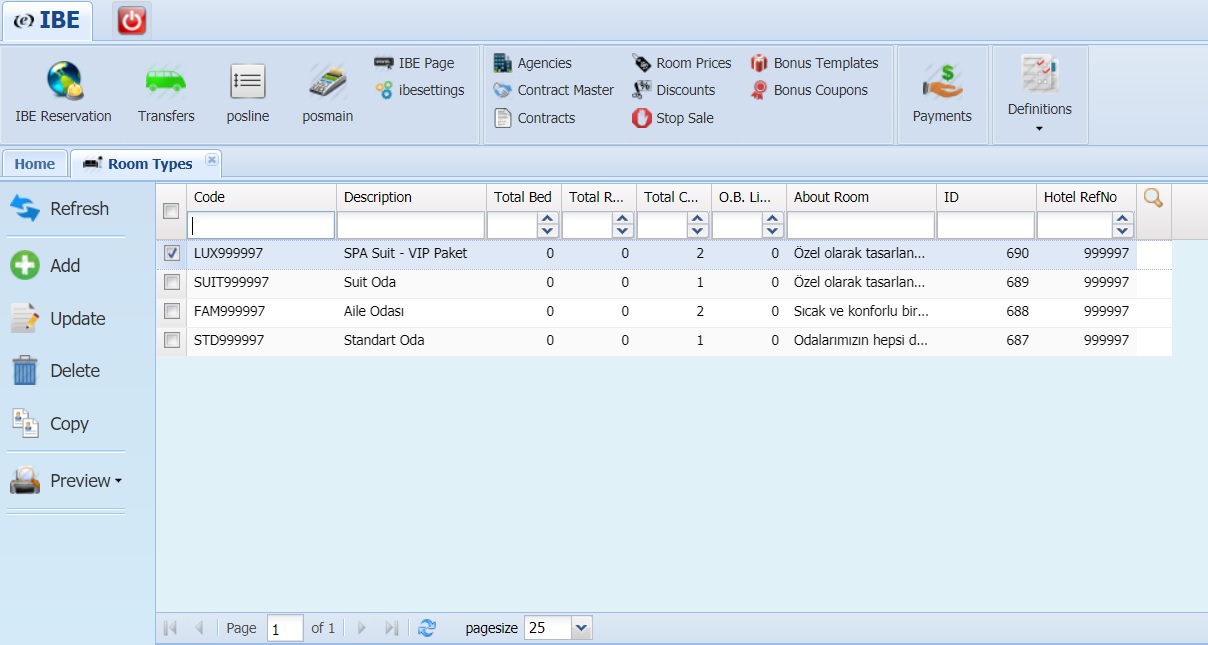Check the FAM999997 row checkbox

click(171, 311)
